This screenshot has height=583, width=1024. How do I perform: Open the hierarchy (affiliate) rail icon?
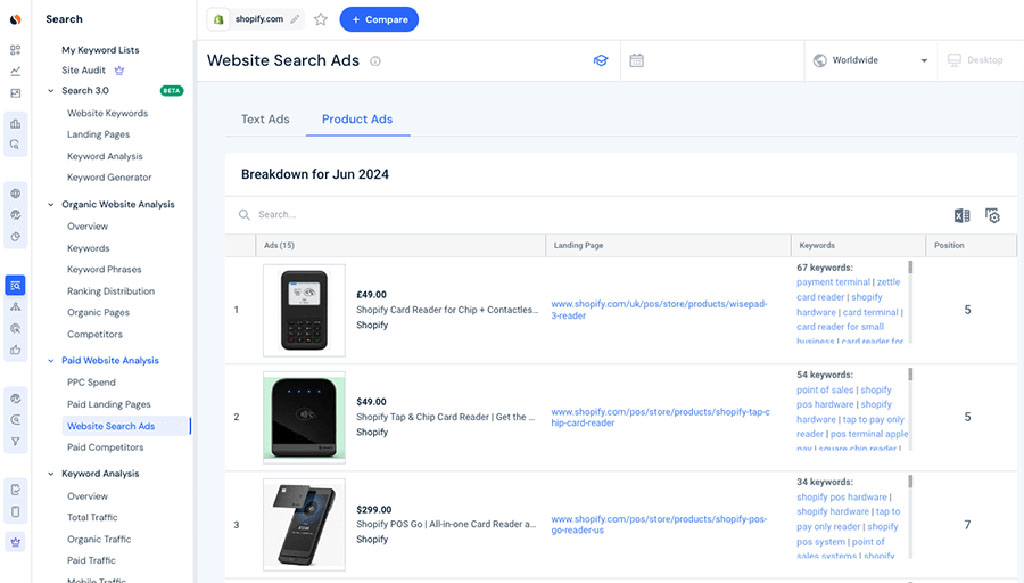(15, 307)
